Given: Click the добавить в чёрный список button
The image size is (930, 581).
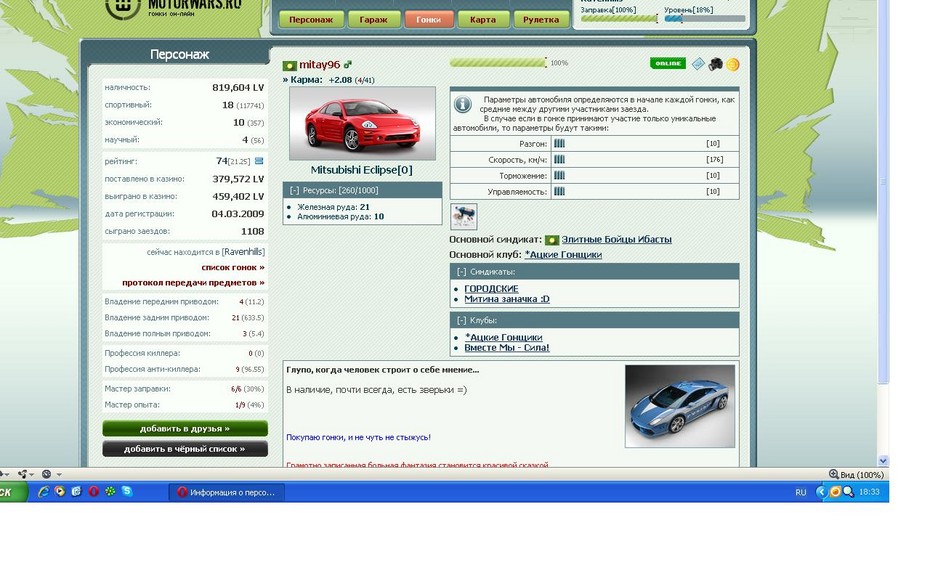Looking at the screenshot, I should (185, 449).
